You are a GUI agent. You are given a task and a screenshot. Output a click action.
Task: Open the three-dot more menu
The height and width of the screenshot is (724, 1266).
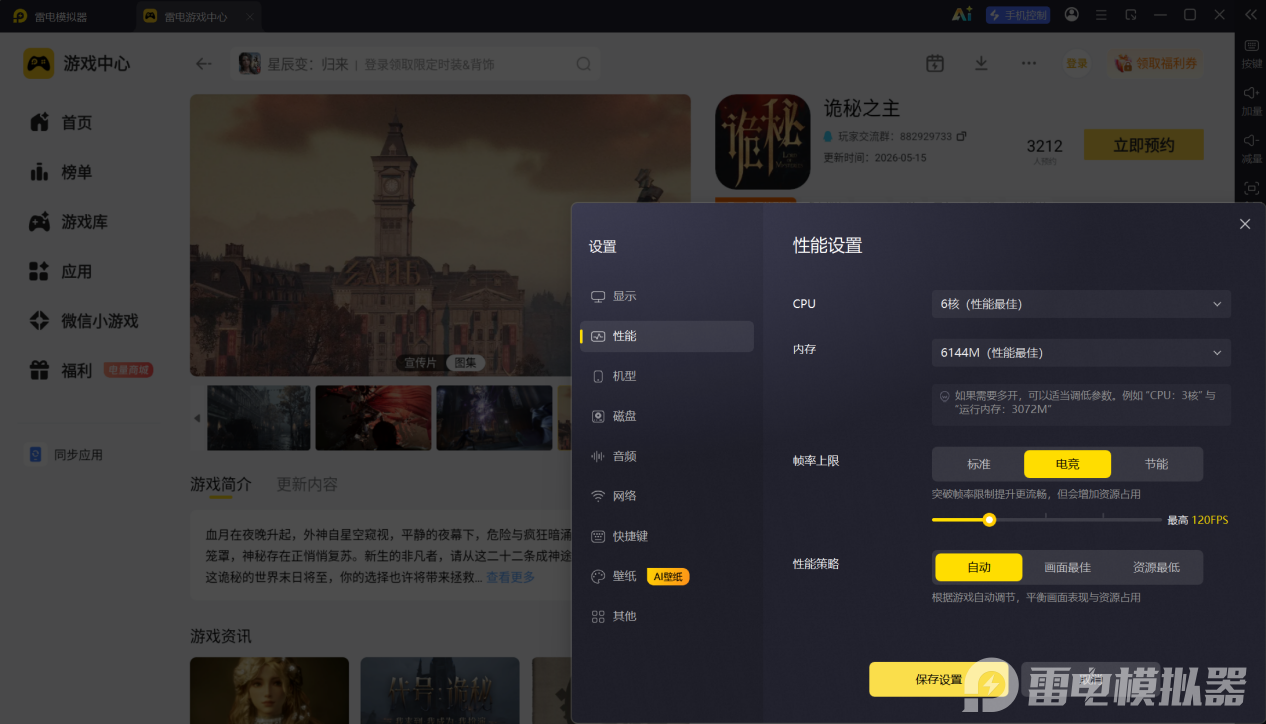(1028, 63)
